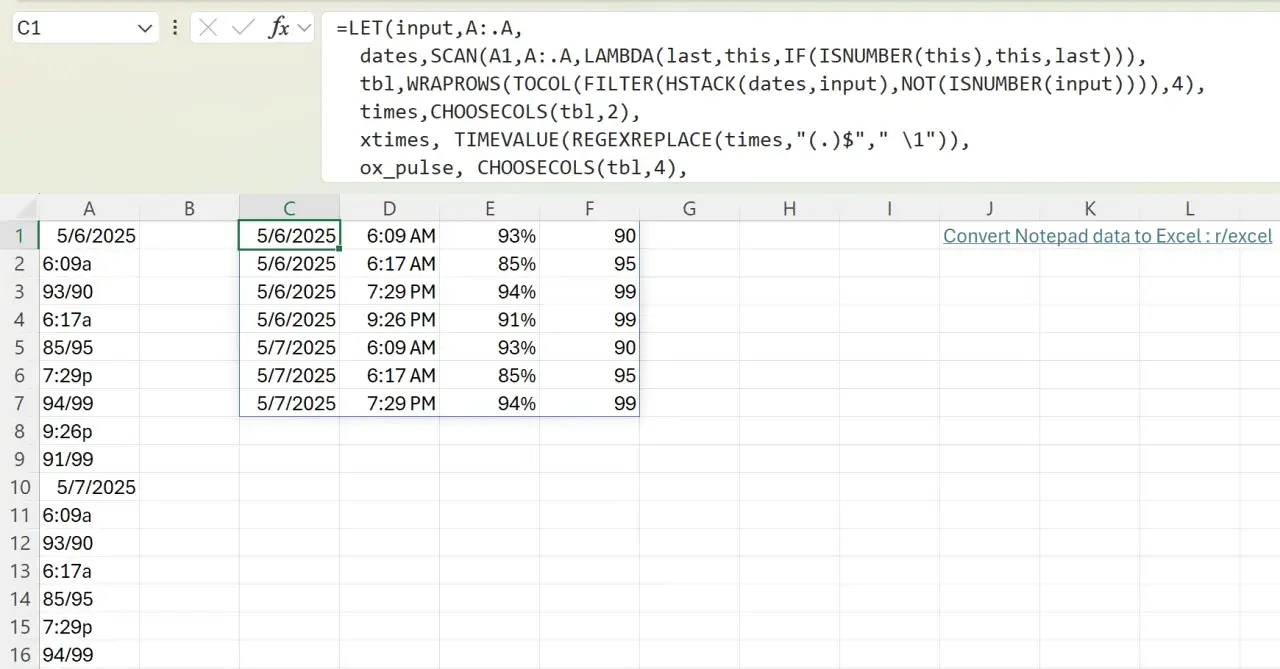Click cell C5 showing 5/7/2025
Image resolution: width=1280 pixels, height=669 pixels.
pyautogui.click(x=289, y=348)
